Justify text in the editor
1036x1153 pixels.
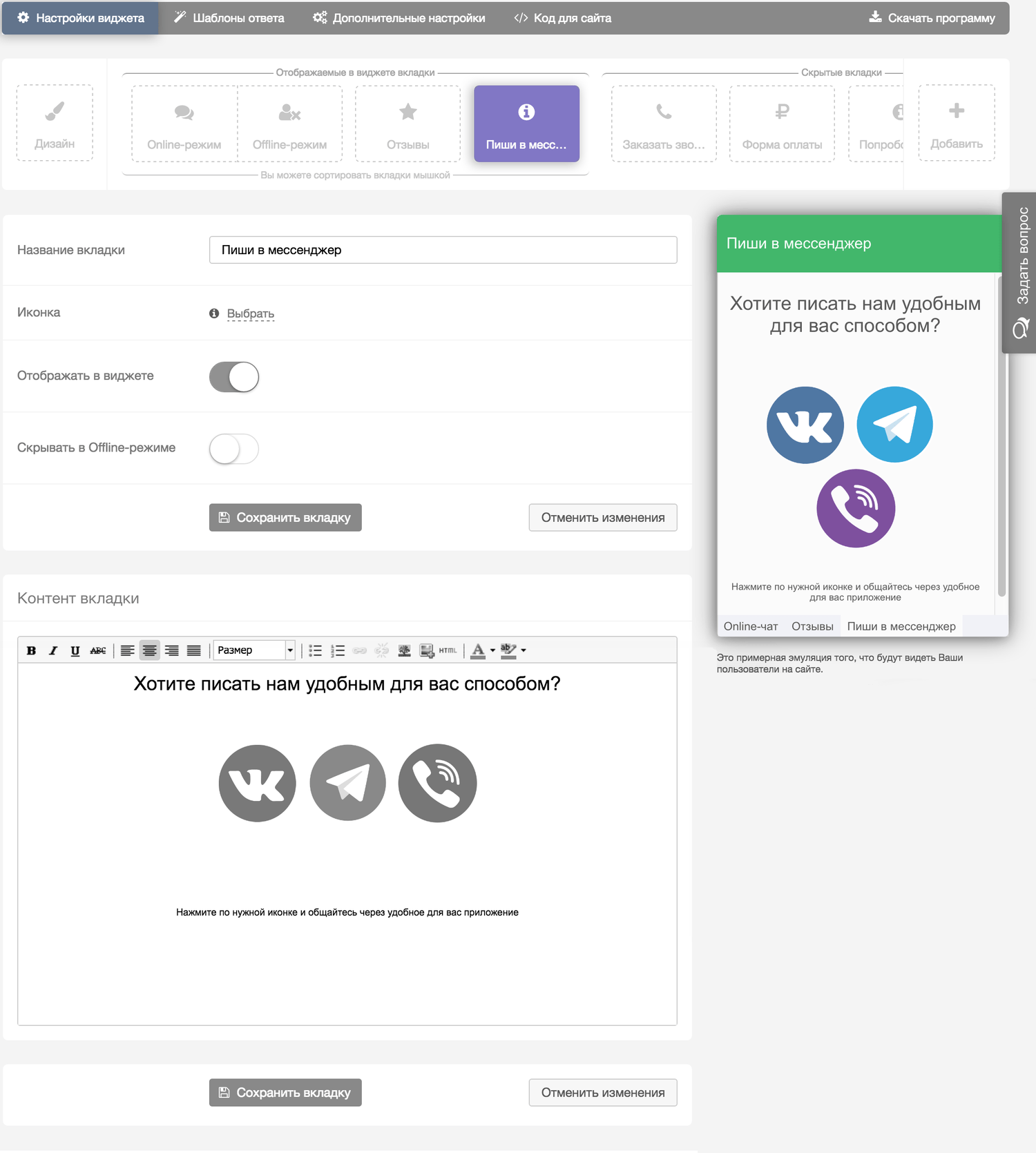(193, 650)
